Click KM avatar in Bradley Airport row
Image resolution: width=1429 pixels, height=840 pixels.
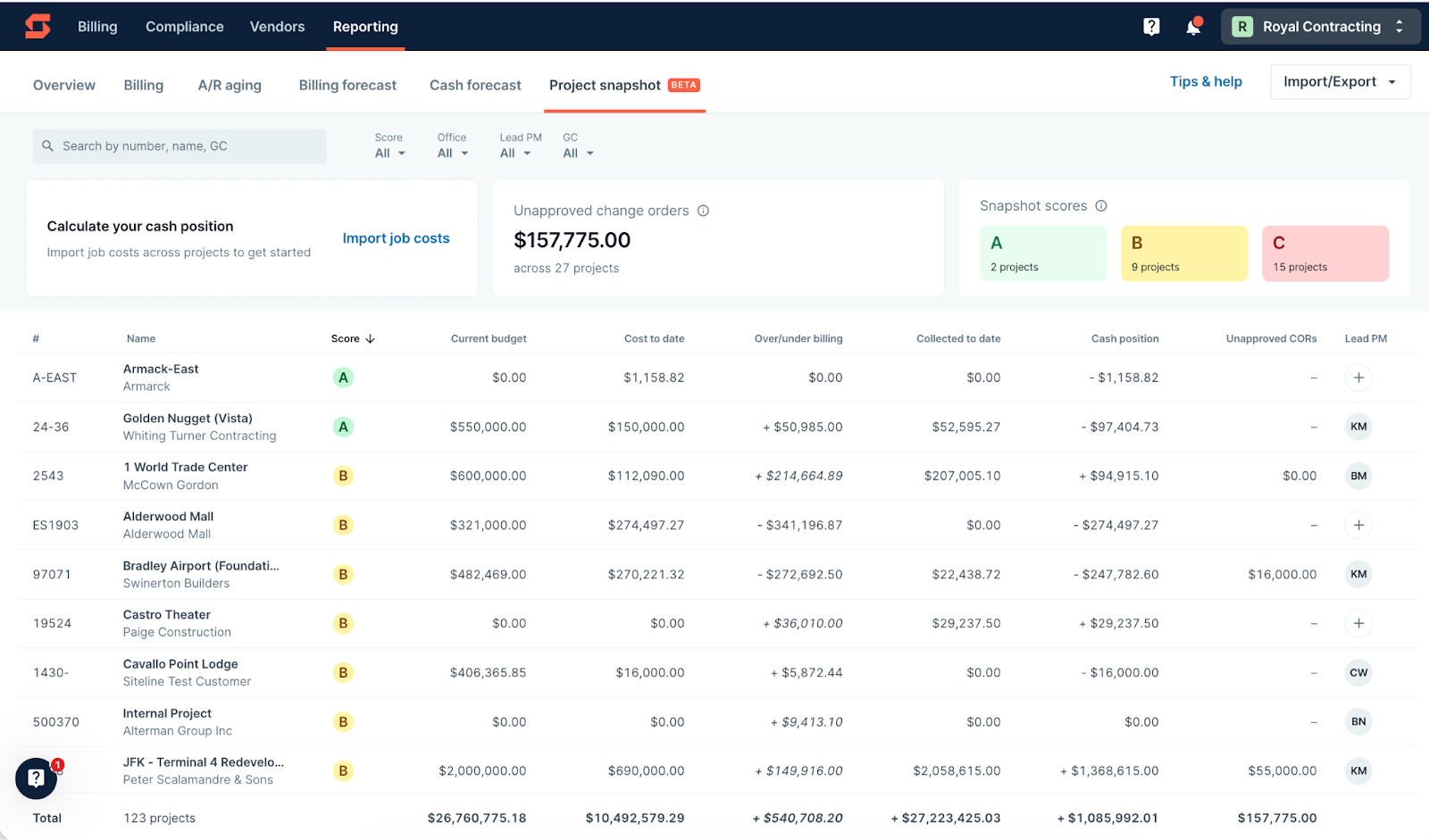pos(1358,574)
